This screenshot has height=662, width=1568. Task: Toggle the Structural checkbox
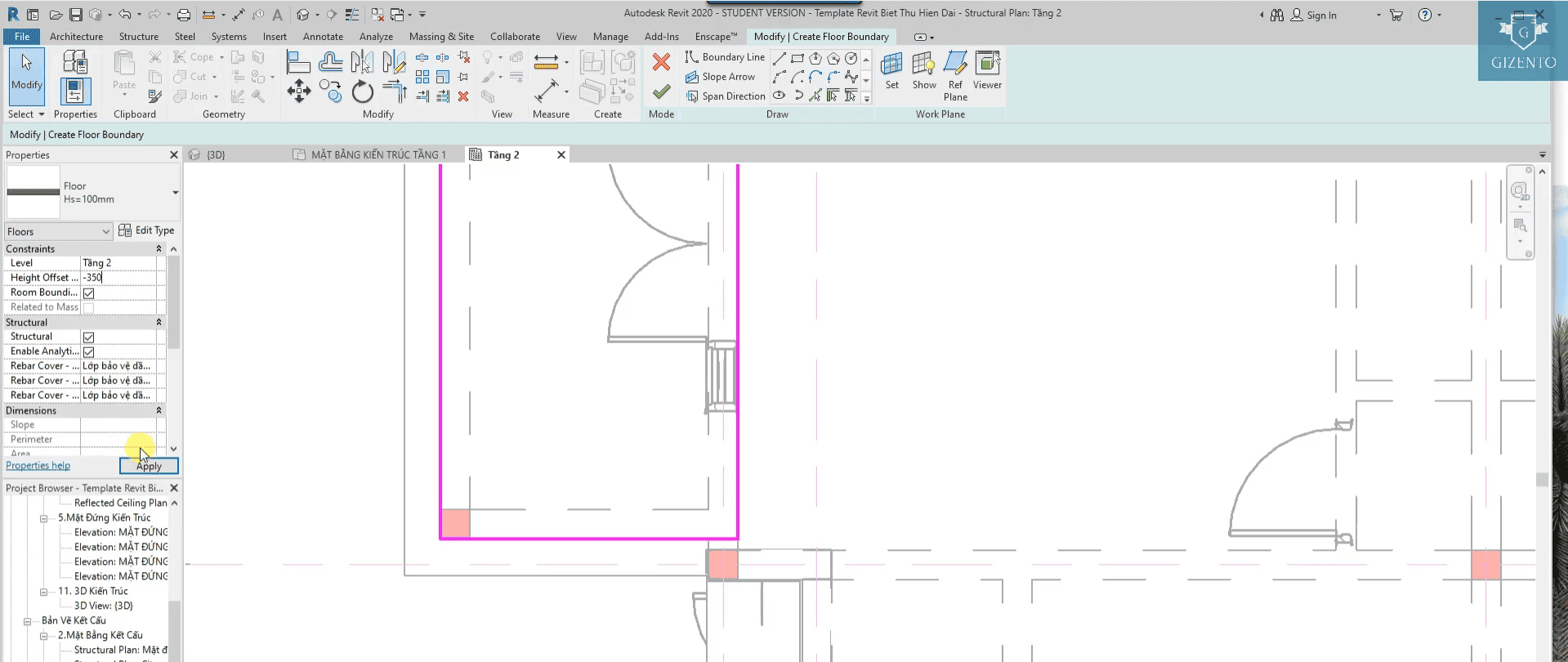89,338
